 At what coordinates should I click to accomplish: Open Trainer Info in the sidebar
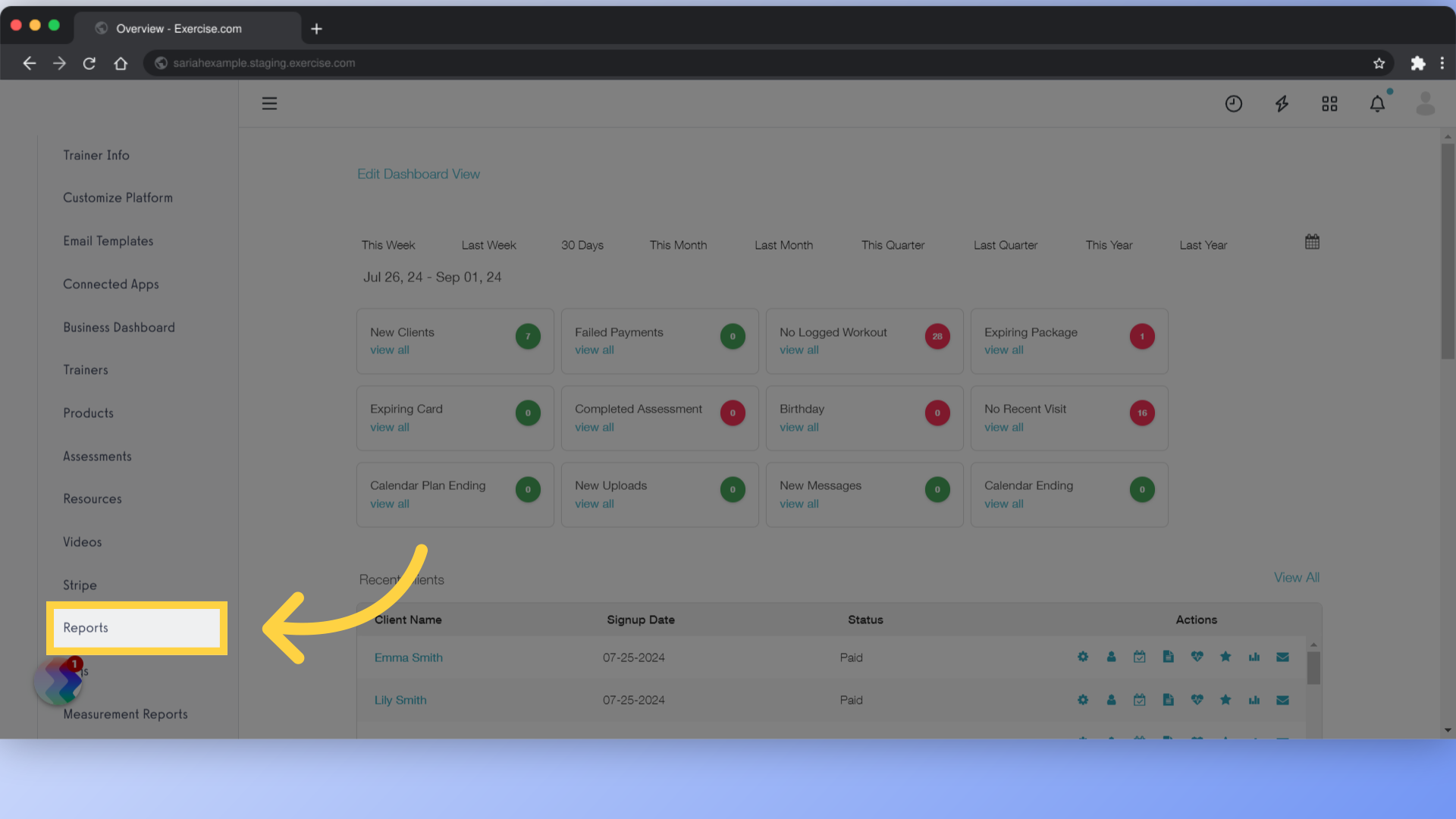(x=96, y=155)
